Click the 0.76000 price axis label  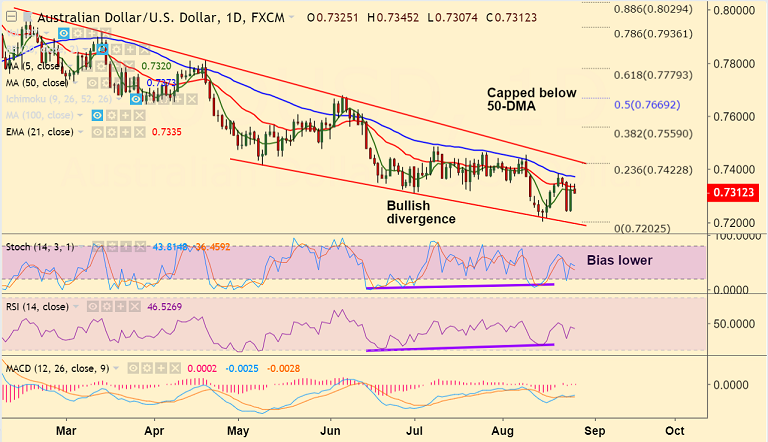coord(734,117)
